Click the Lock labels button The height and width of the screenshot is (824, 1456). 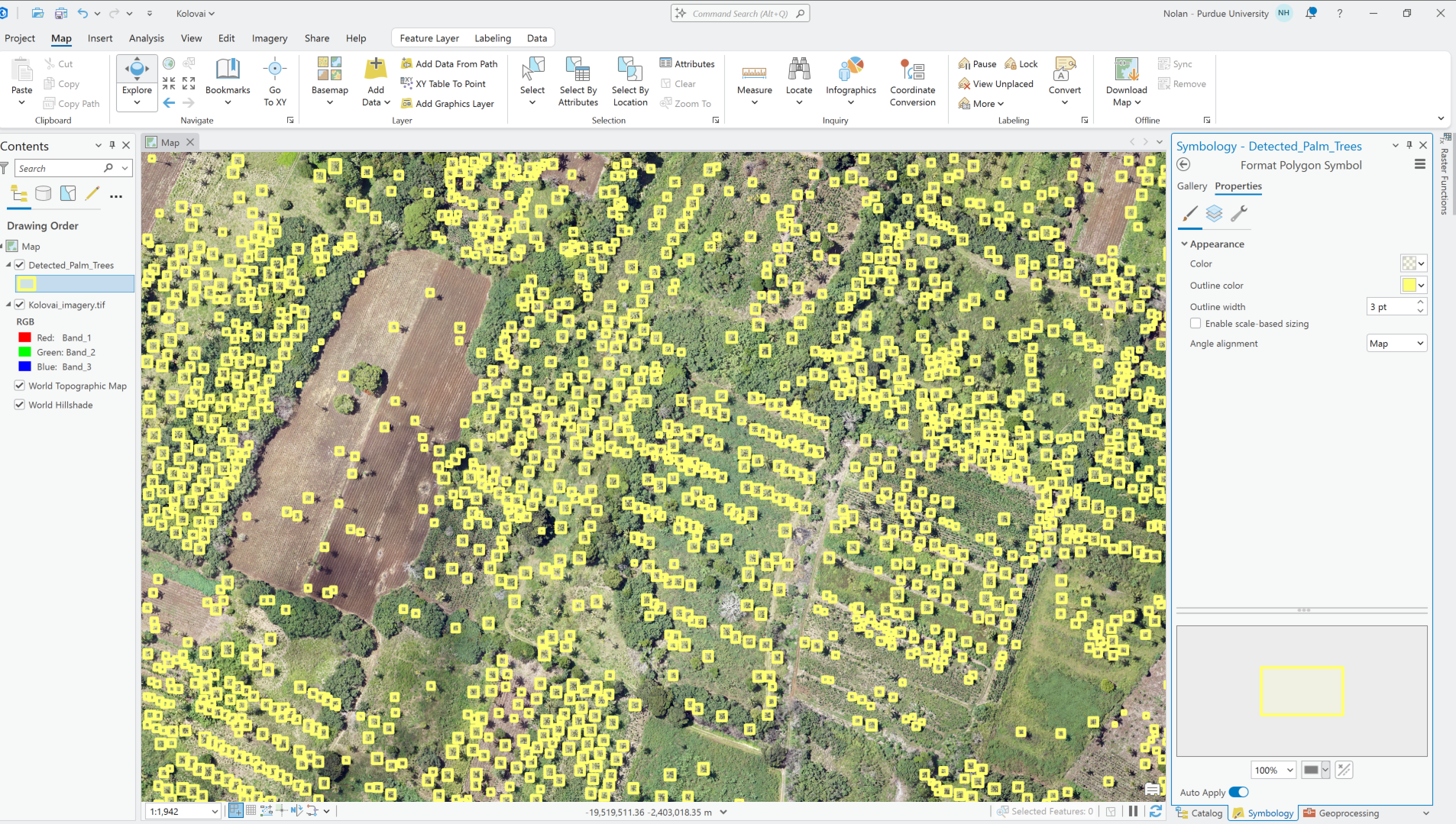tap(1021, 64)
